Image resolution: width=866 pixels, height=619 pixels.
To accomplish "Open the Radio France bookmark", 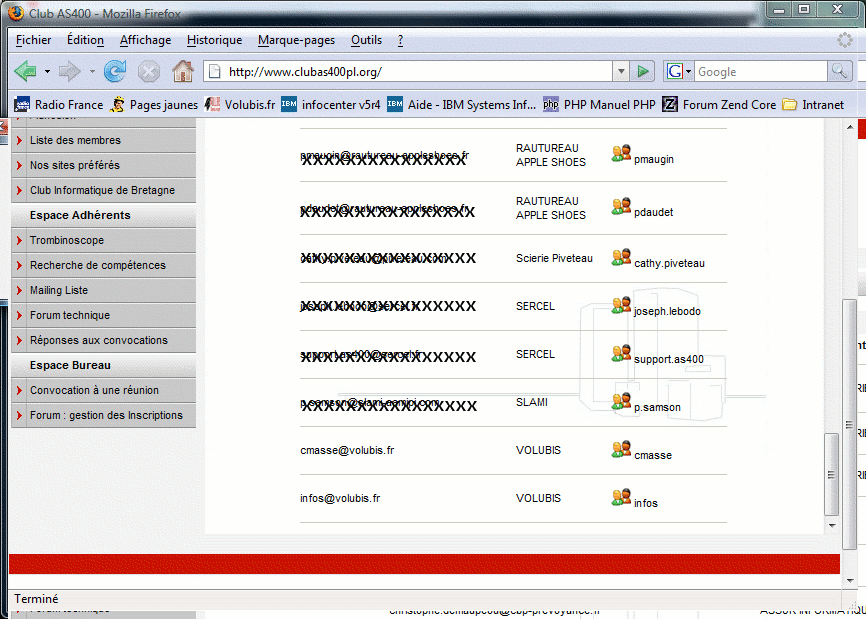I will (x=59, y=104).
